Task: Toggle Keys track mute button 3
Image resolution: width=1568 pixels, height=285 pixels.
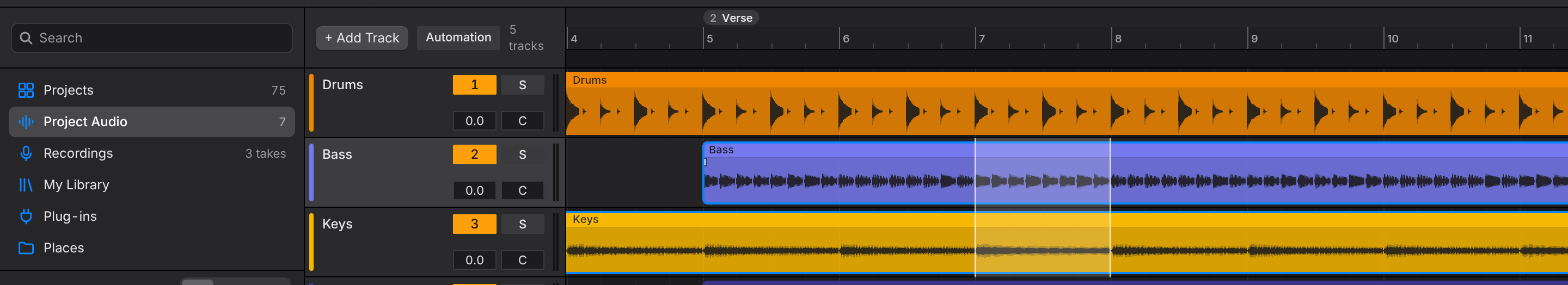Action: point(474,224)
